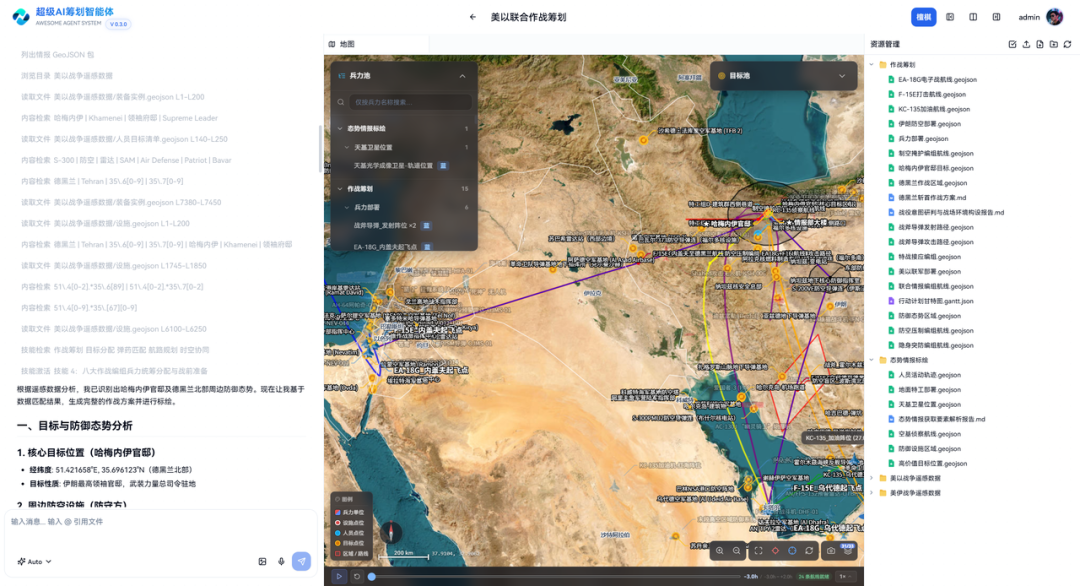Take a map snapshot with camera icon
This screenshot has width=1080, height=586.
[x=831, y=551]
